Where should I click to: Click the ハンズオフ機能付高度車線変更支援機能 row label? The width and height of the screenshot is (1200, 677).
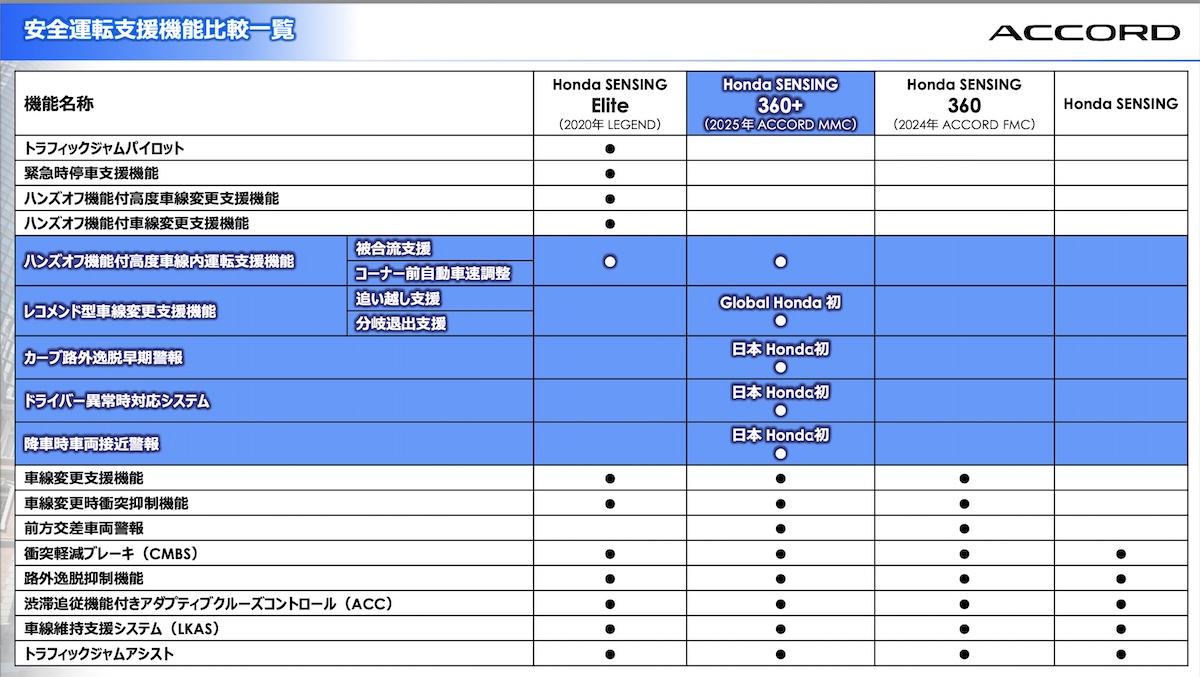[151, 198]
